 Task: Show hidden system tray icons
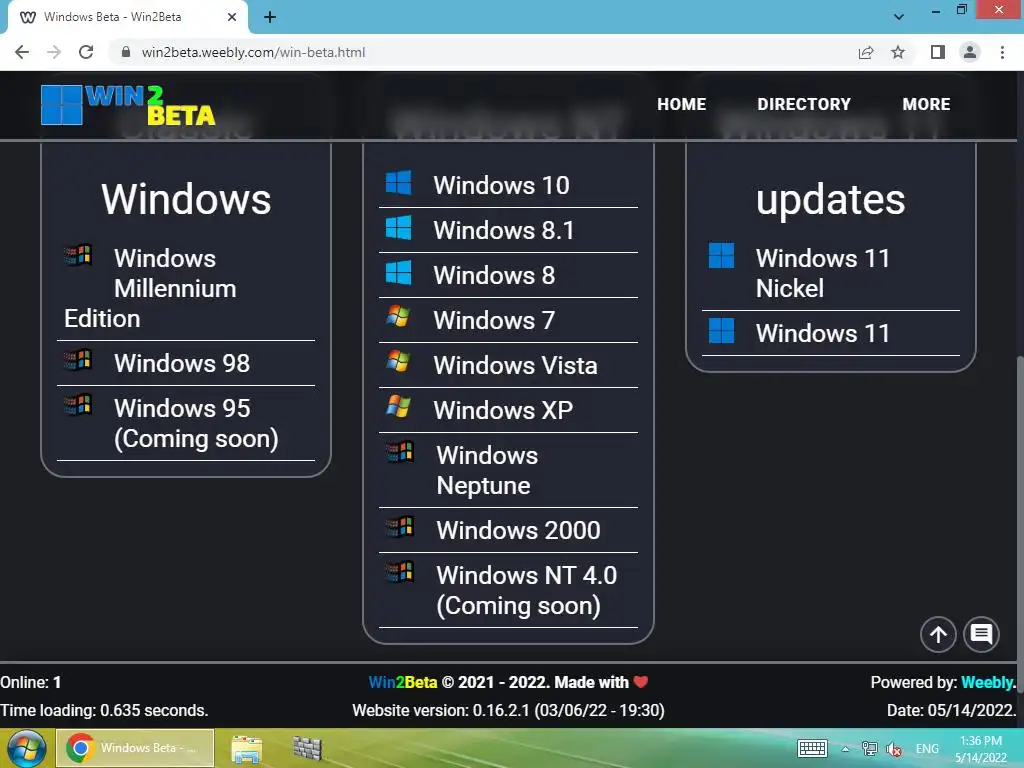[x=845, y=748]
